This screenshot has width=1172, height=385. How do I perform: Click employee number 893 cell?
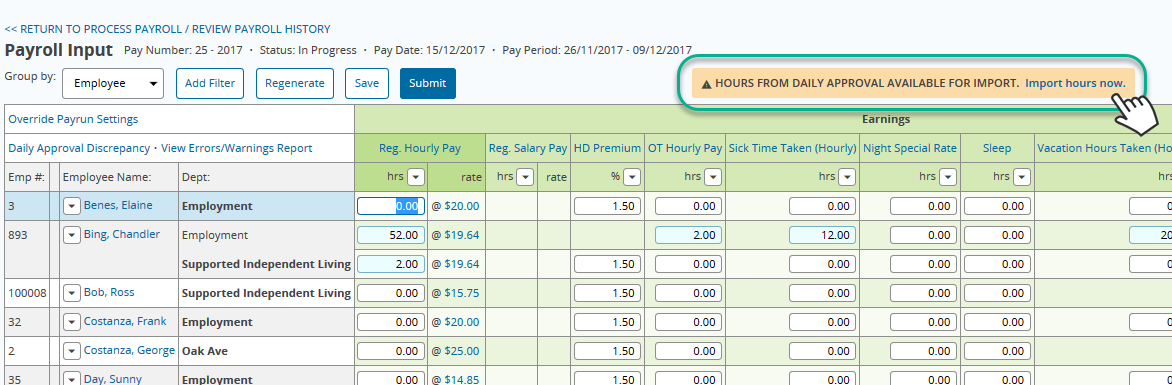tap(27, 249)
